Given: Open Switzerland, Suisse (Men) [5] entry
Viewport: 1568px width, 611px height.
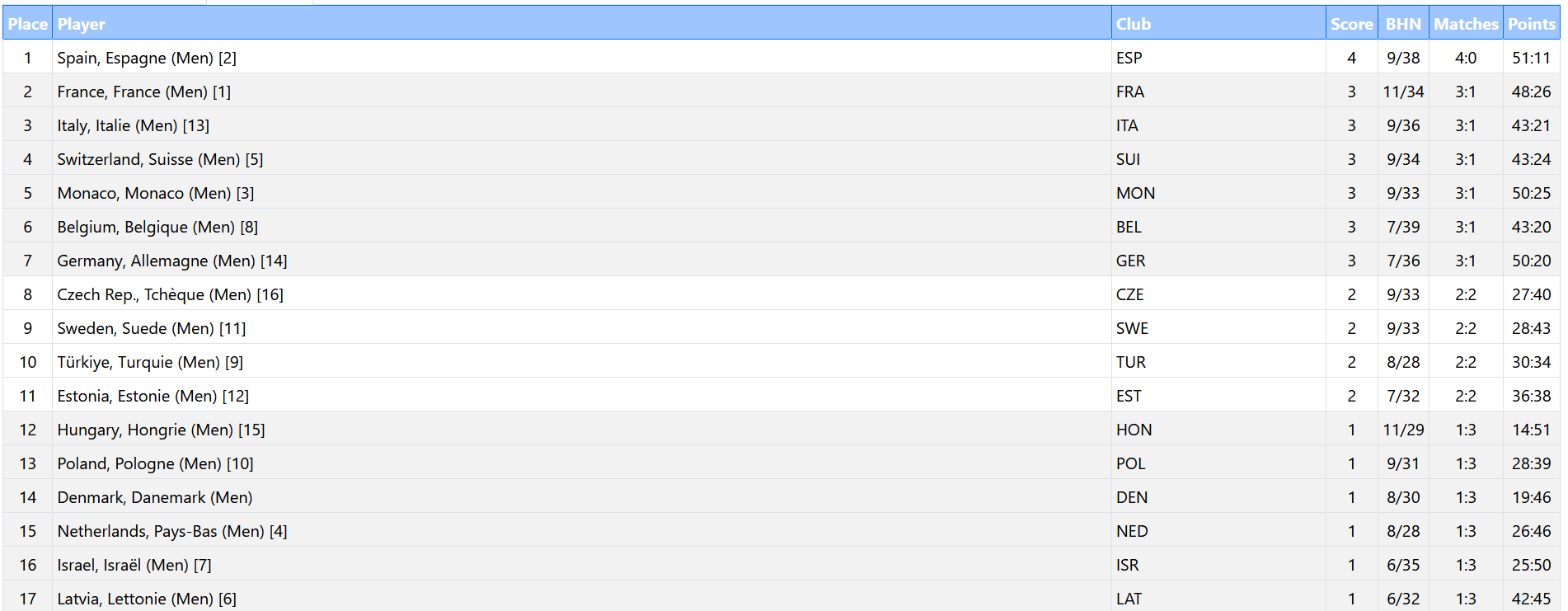Looking at the screenshot, I should coord(160,159).
